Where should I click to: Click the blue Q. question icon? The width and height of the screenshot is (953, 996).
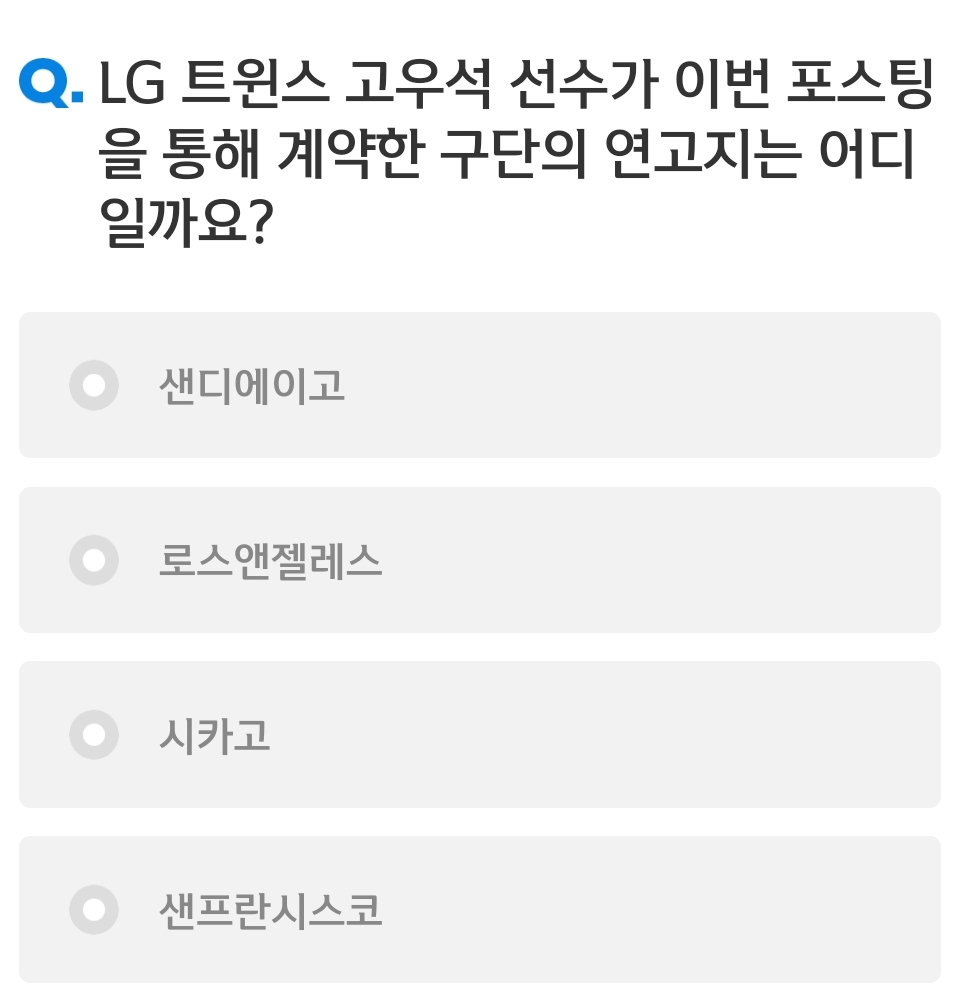click(x=51, y=83)
